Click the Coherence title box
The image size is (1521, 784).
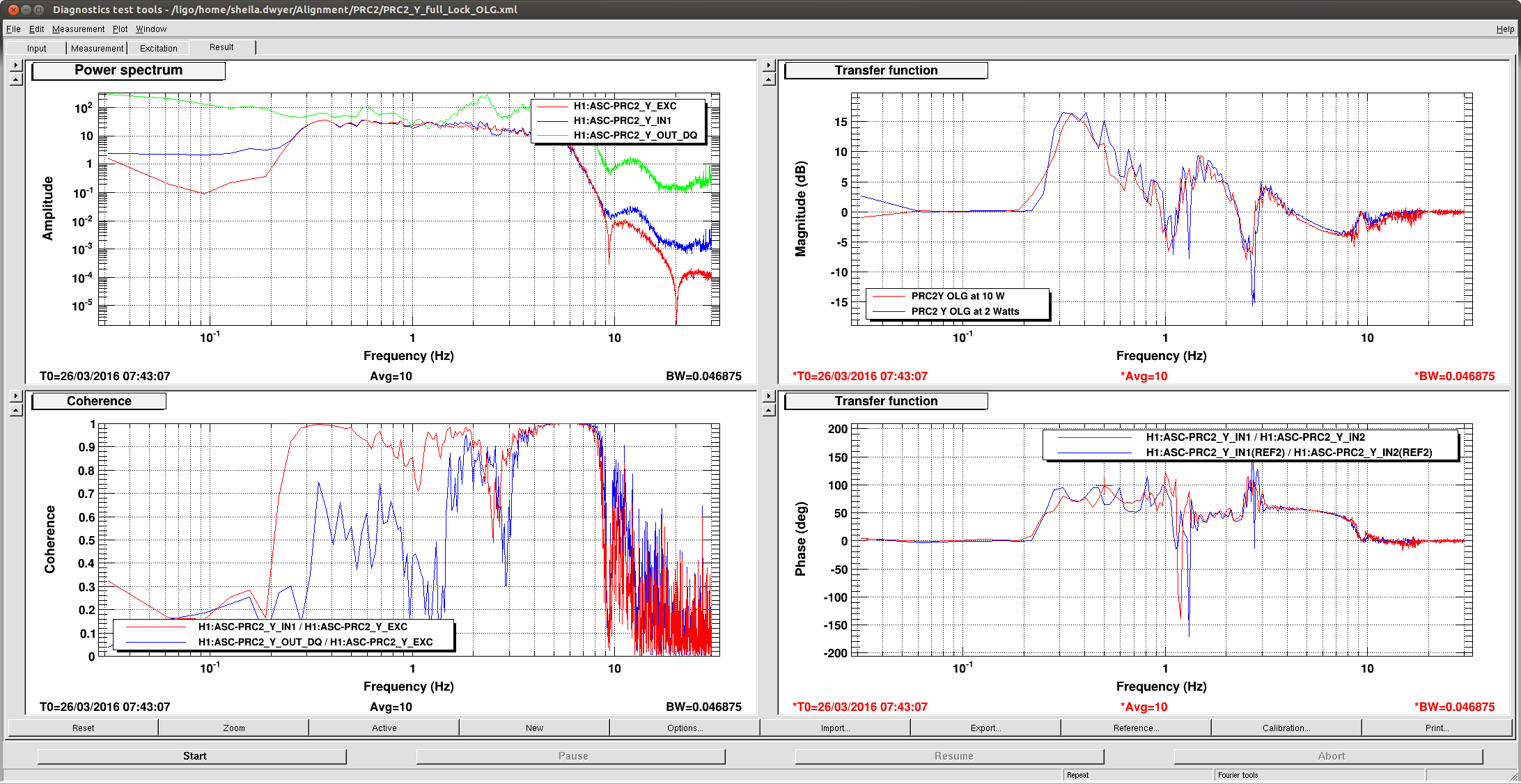[x=99, y=401]
